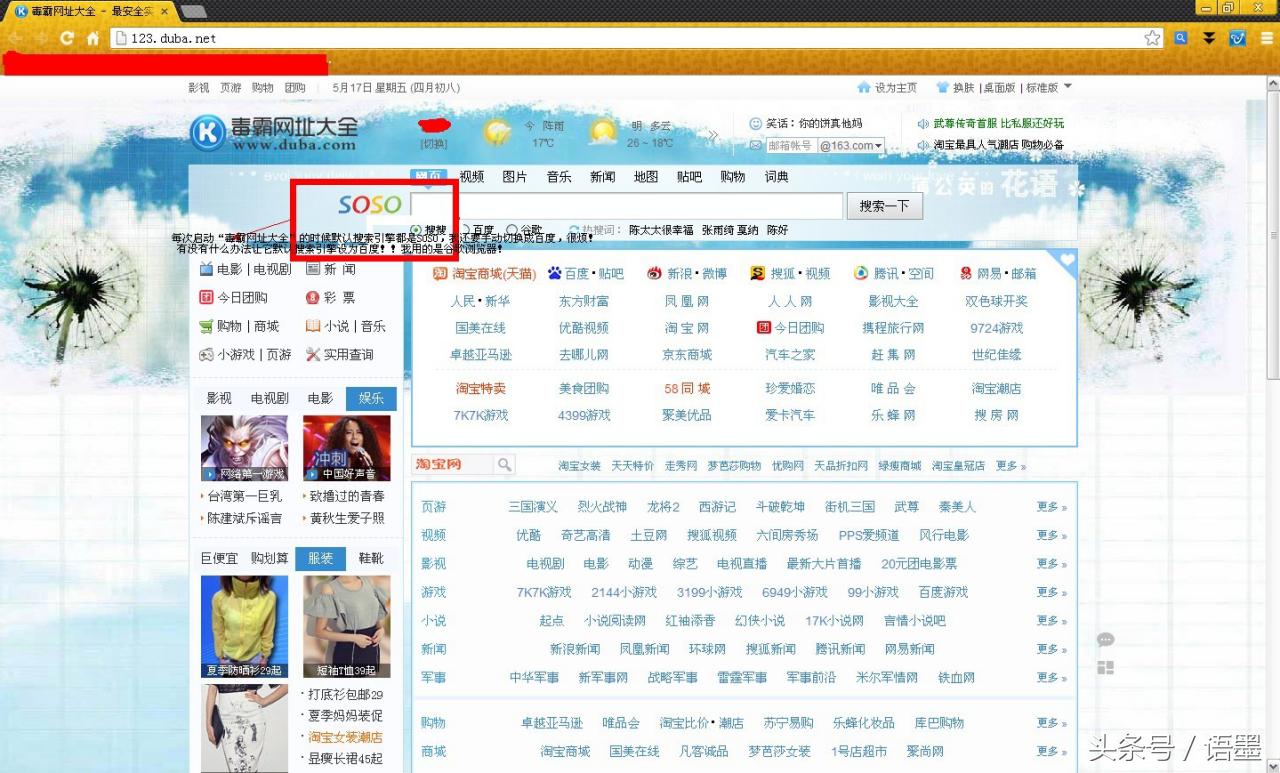Select the 电影|电视剧 TV icon in sidebar
Viewport: 1280px width, 773px height.
[207, 269]
